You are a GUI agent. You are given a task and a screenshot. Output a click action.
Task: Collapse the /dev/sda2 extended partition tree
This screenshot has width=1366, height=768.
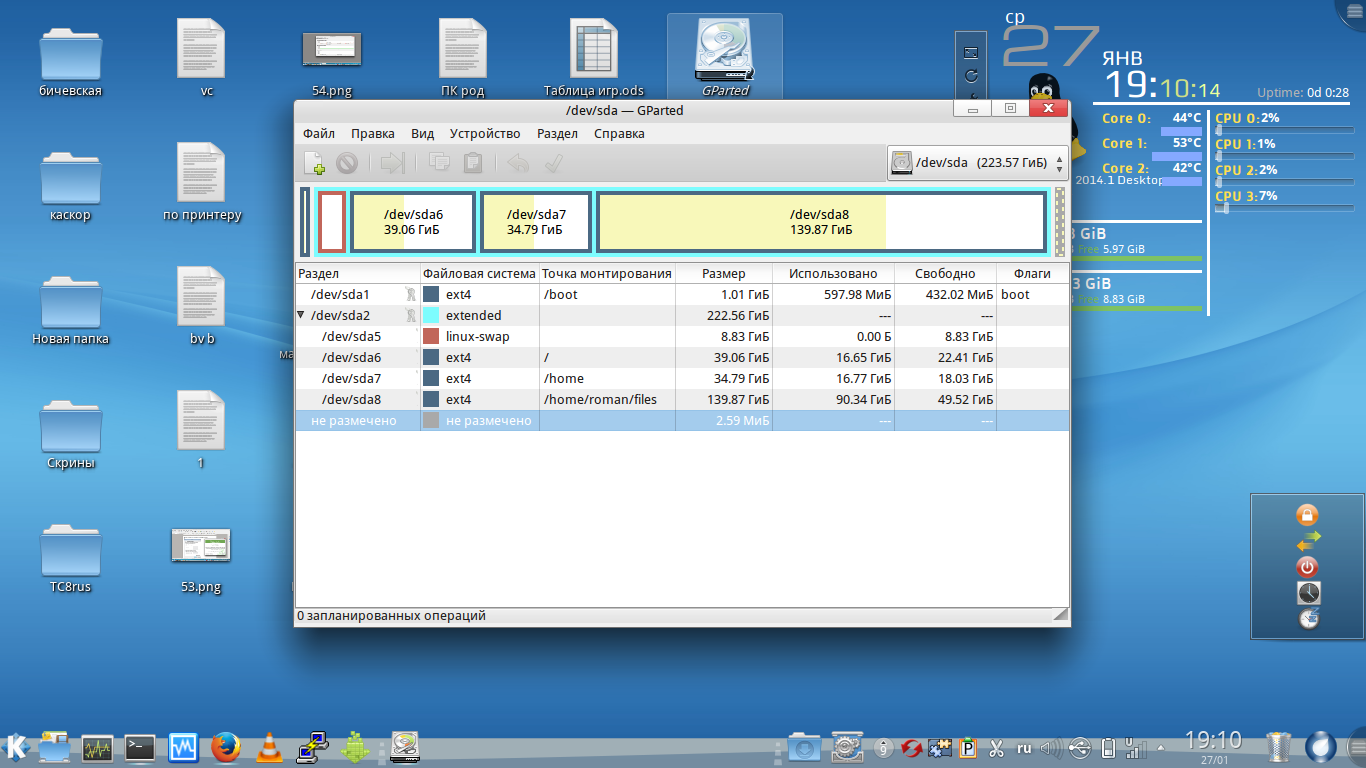(302, 316)
